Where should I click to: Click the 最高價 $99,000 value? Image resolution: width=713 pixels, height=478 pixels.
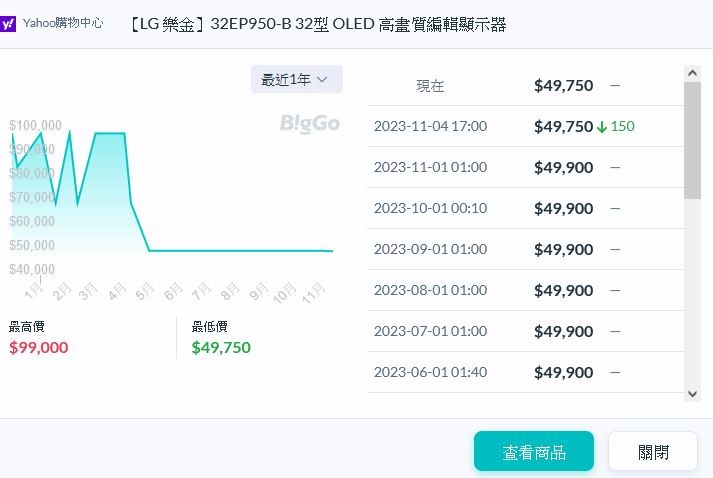click(x=39, y=347)
